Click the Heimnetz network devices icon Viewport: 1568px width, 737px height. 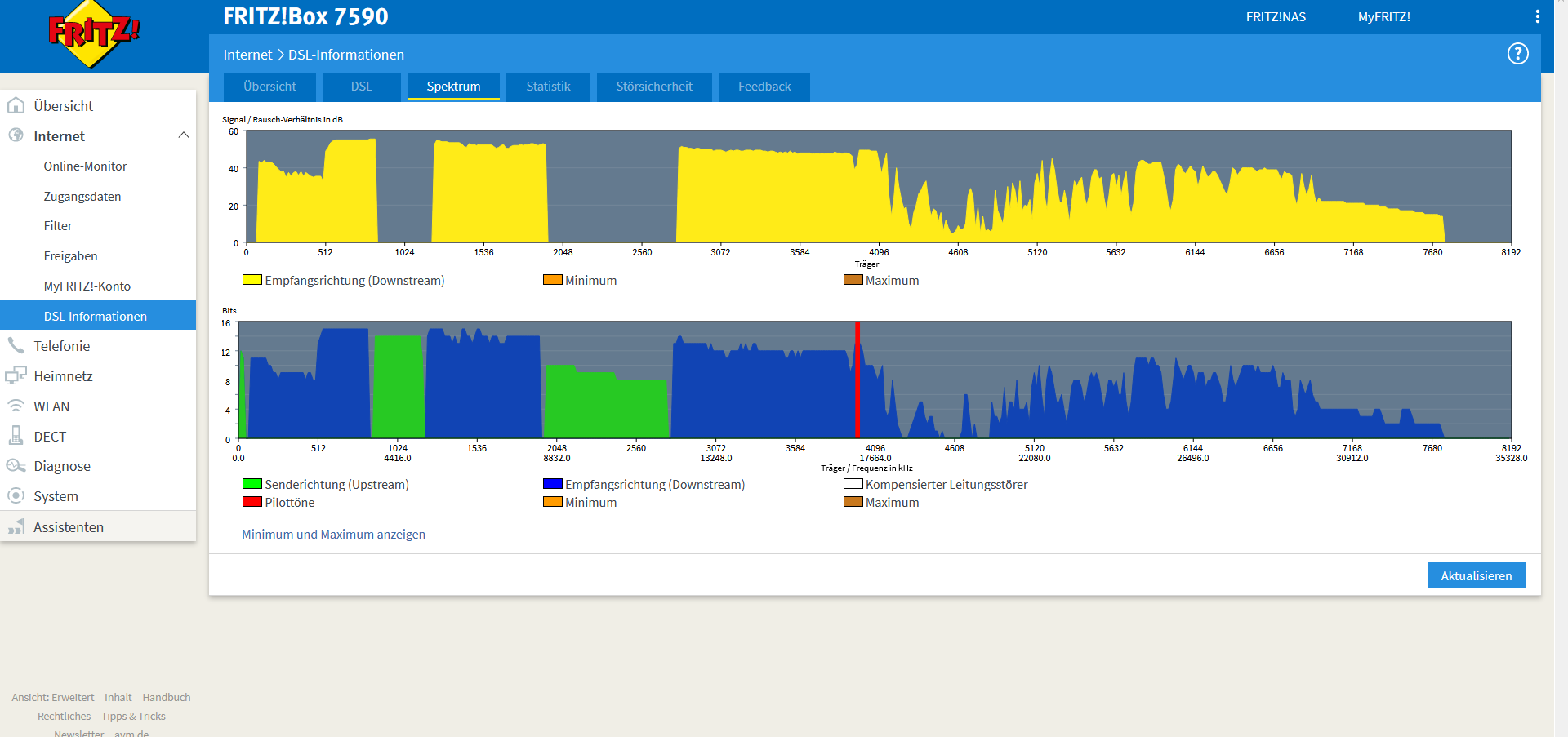[16, 375]
